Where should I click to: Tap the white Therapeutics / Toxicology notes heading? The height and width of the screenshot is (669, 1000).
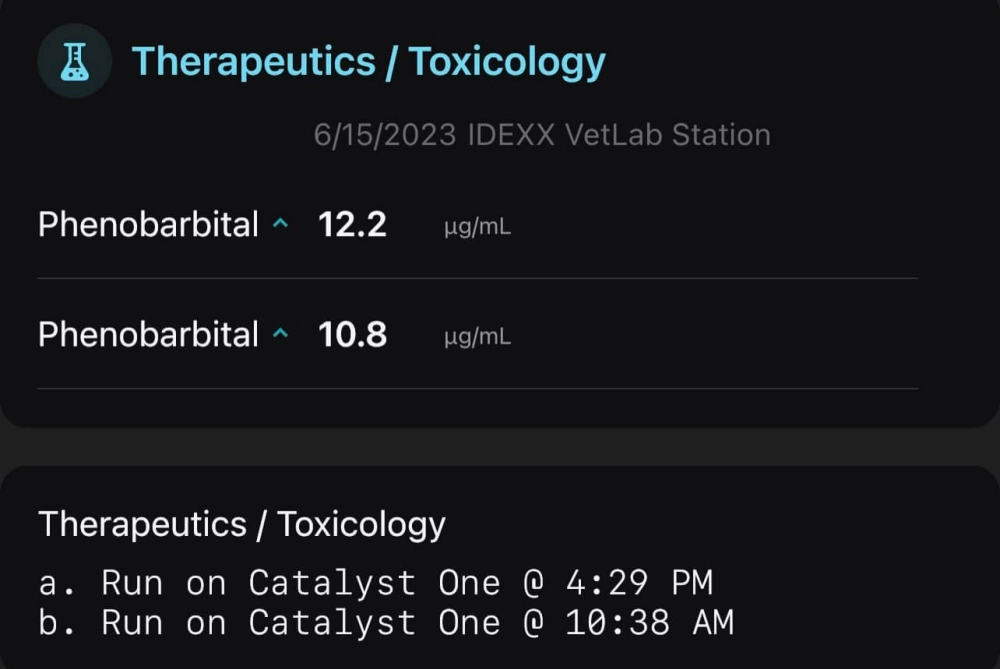241,524
